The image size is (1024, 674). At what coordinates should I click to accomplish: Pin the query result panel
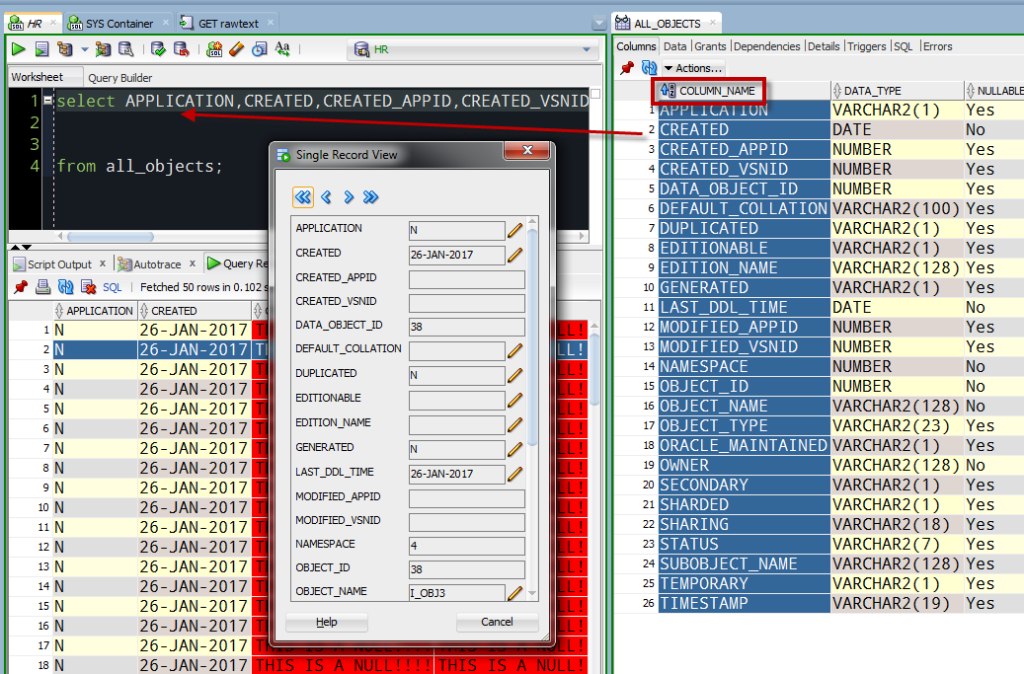click(20, 287)
